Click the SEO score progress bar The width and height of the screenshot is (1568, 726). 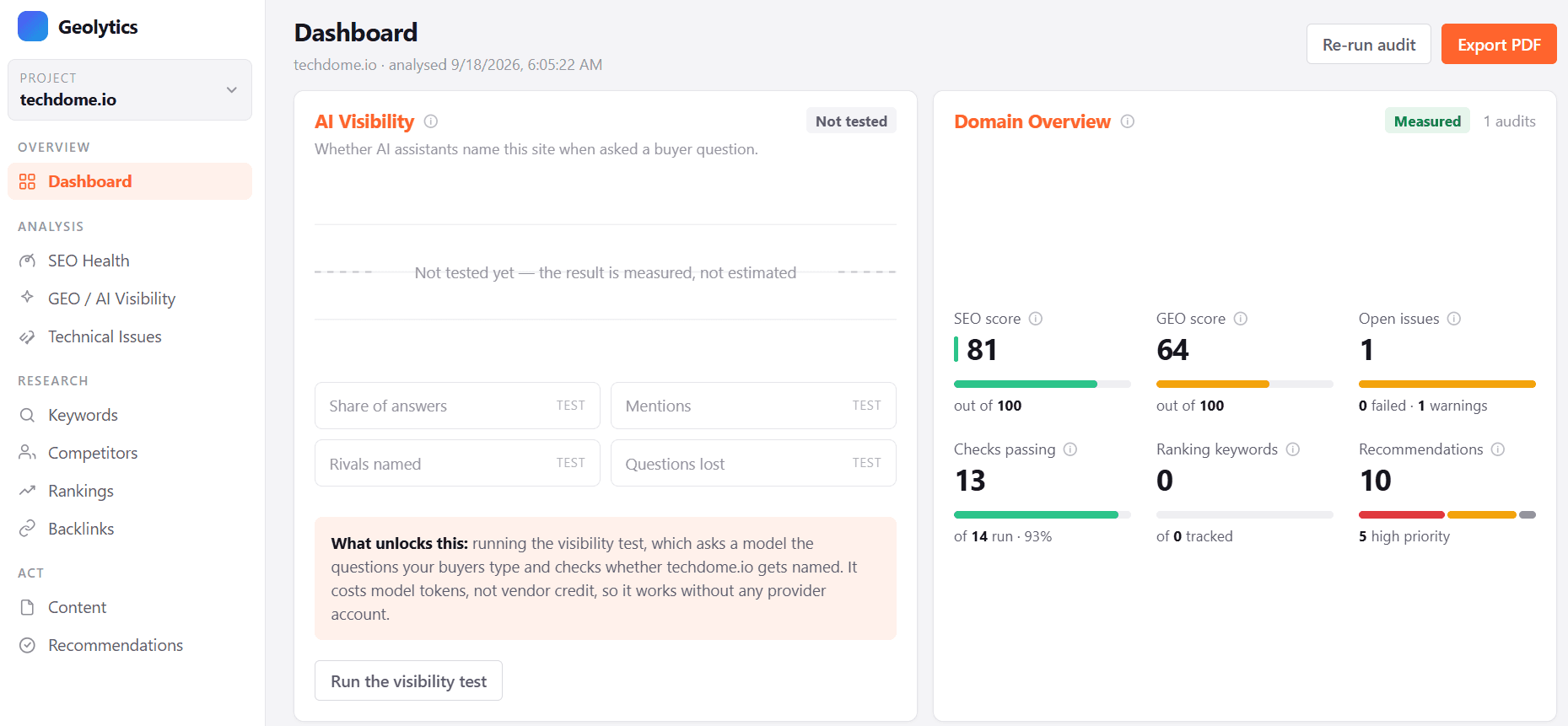(1043, 385)
